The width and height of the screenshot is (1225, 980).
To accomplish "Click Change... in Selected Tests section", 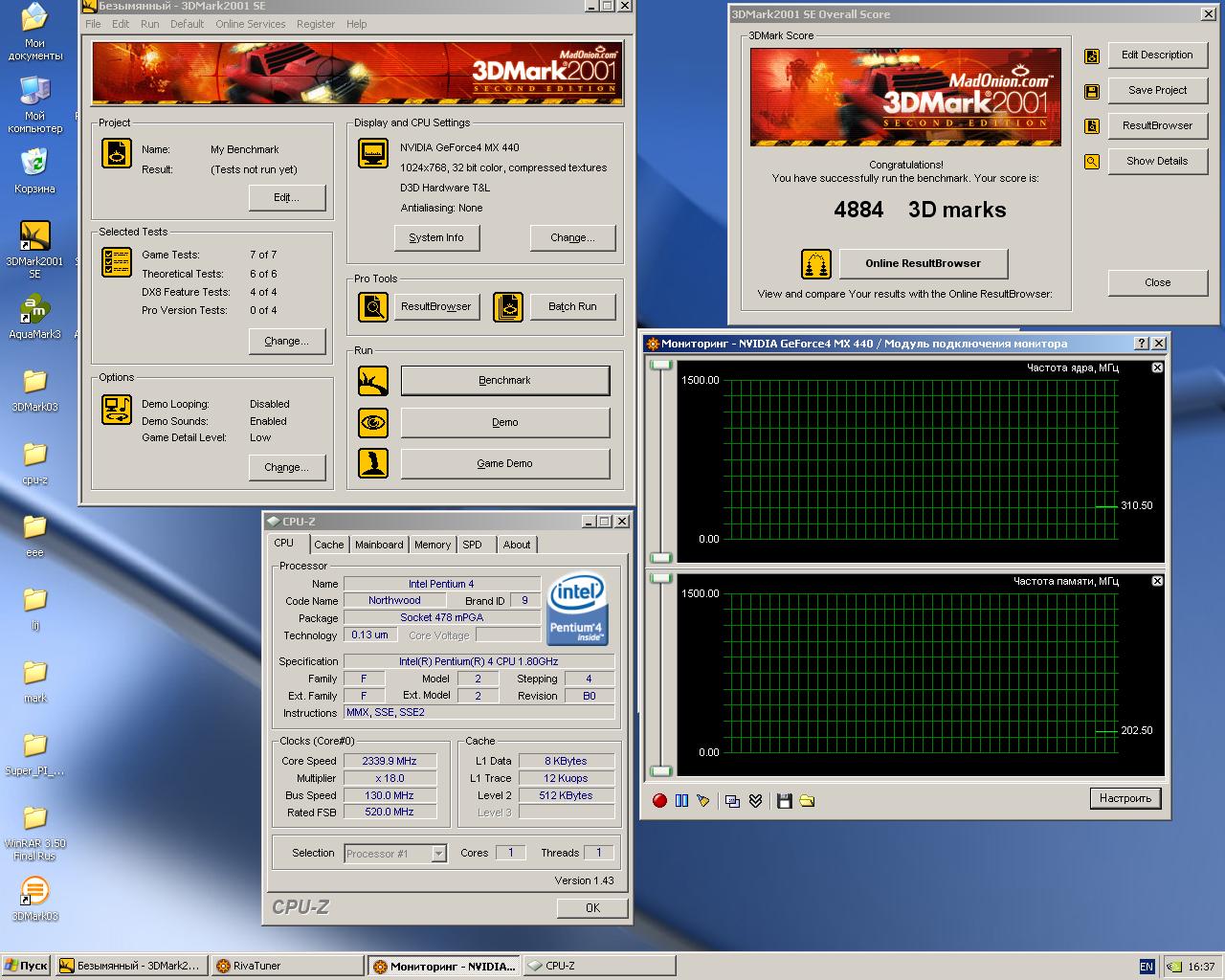I will point(287,342).
